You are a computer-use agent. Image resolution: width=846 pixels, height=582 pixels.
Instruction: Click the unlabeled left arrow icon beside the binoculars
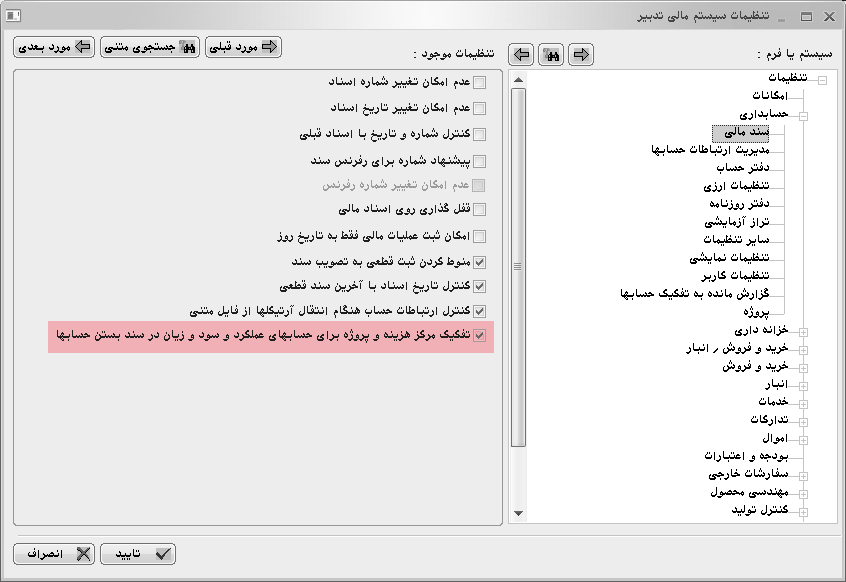click(x=521, y=54)
